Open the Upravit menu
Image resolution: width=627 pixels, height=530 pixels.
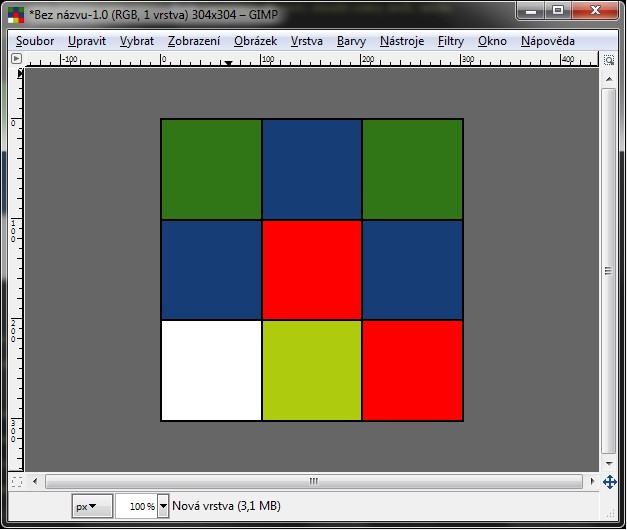coord(87,41)
